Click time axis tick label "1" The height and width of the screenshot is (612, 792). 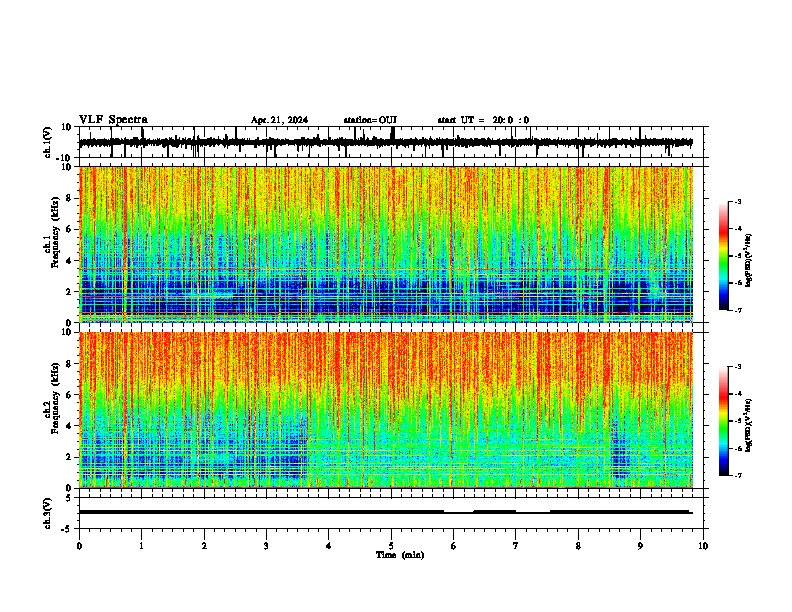tap(141, 546)
